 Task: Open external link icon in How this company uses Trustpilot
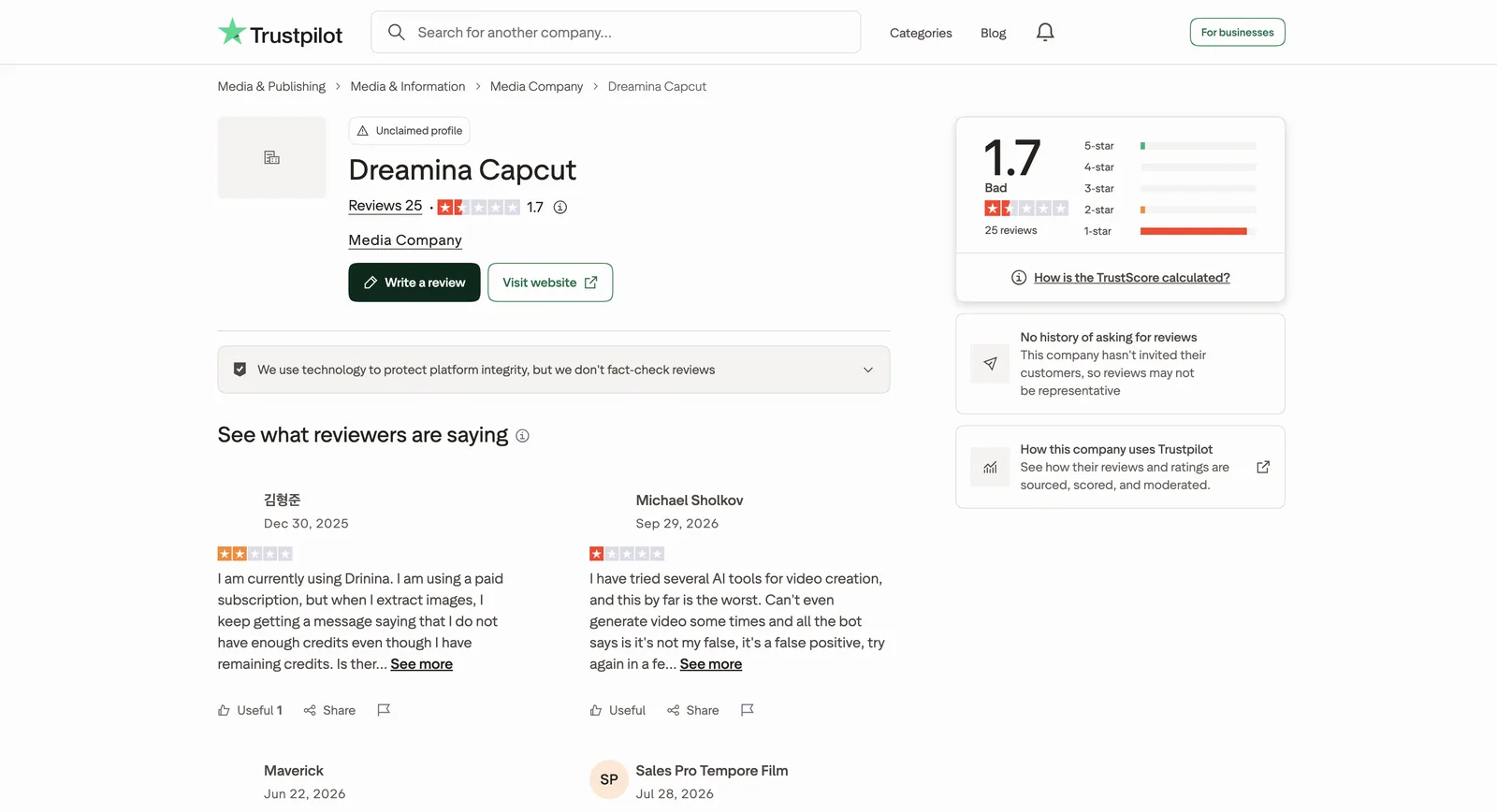1263,467
